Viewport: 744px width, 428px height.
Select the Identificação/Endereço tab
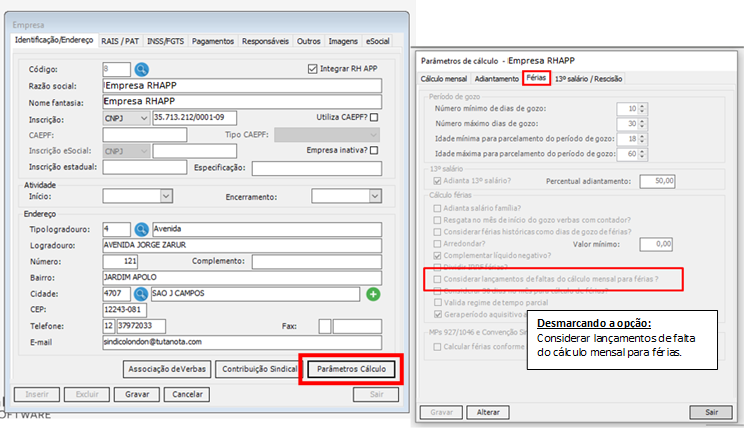point(54,40)
